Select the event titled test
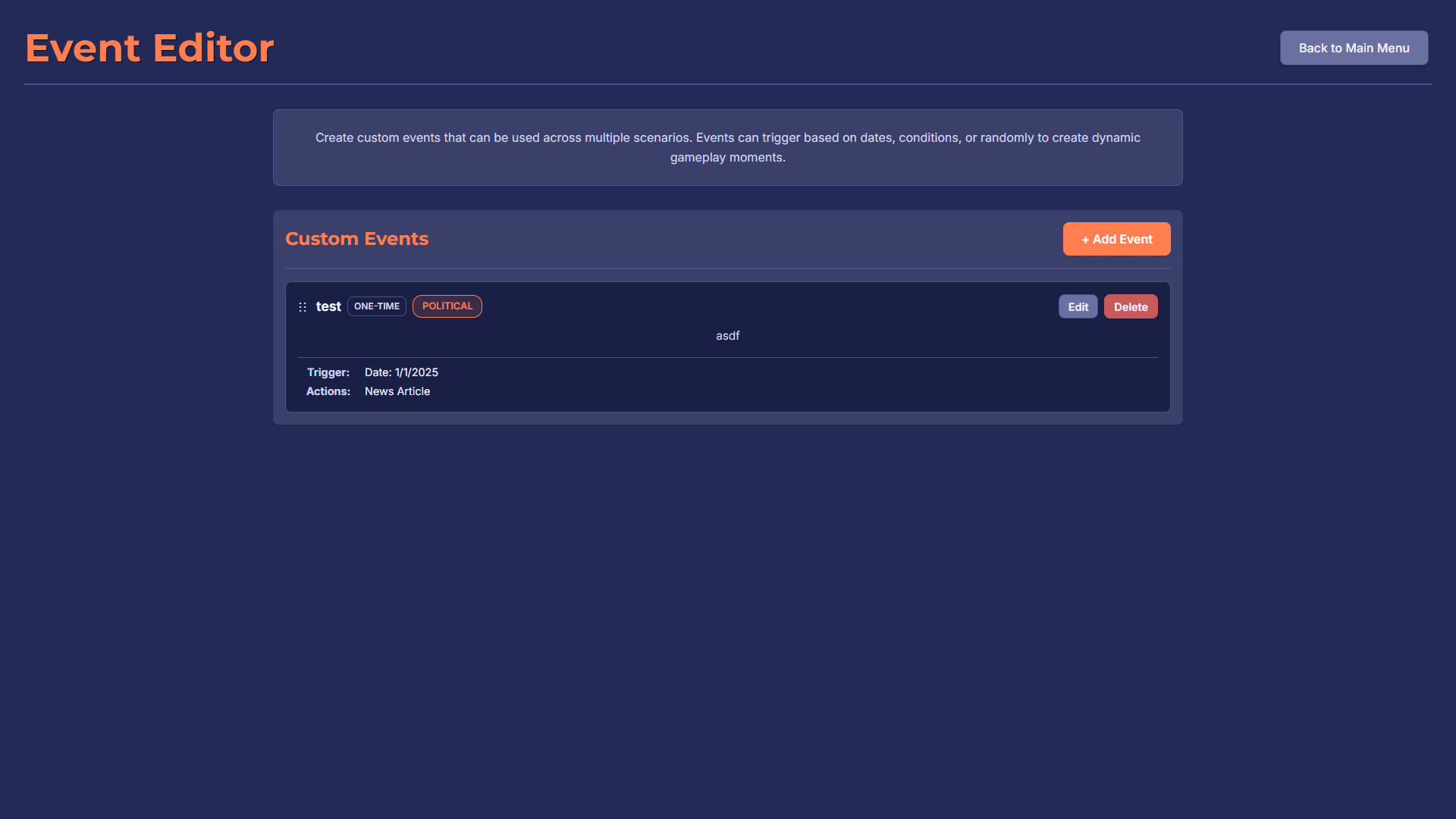Viewport: 1456px width, 819px height. (x=328, y=306)
